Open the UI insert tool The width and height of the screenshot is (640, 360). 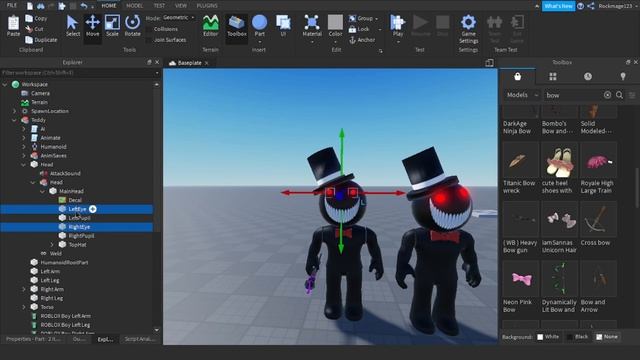[283, 25]
